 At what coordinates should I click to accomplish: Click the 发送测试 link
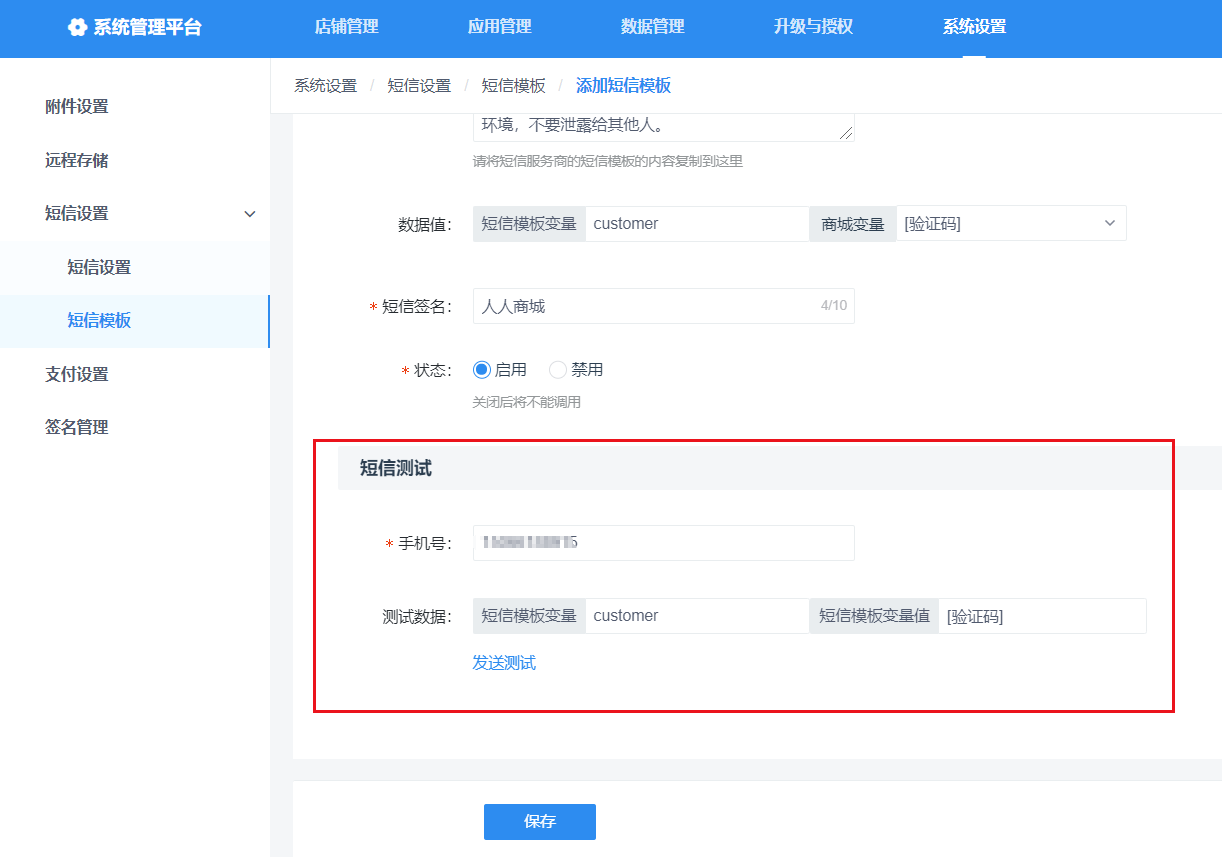tap(504, 663)
